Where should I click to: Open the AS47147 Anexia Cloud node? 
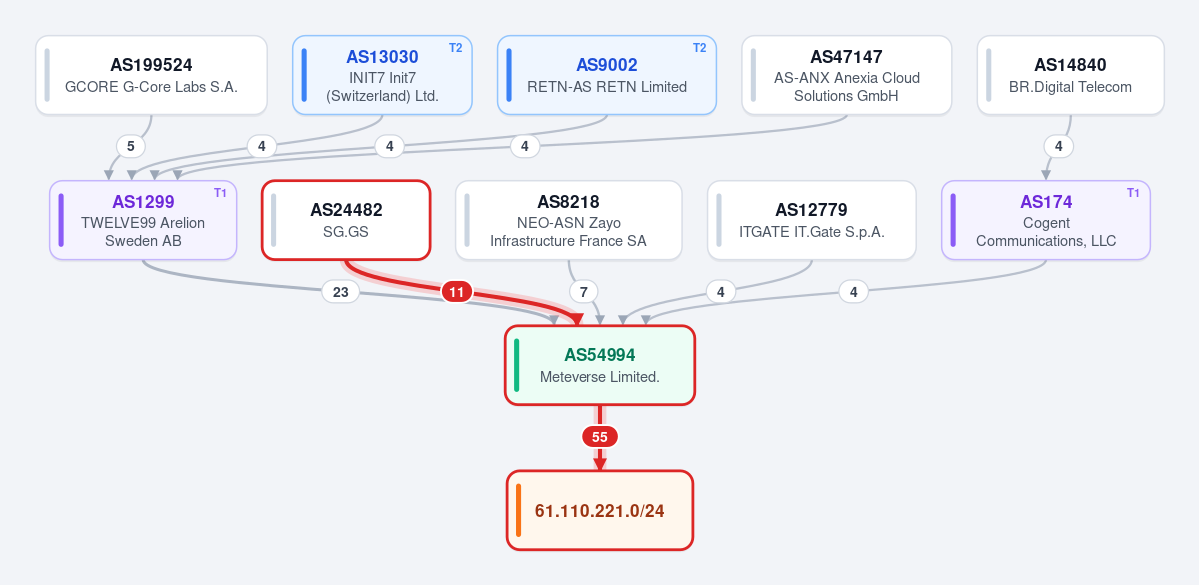click(x=846, y=75)
